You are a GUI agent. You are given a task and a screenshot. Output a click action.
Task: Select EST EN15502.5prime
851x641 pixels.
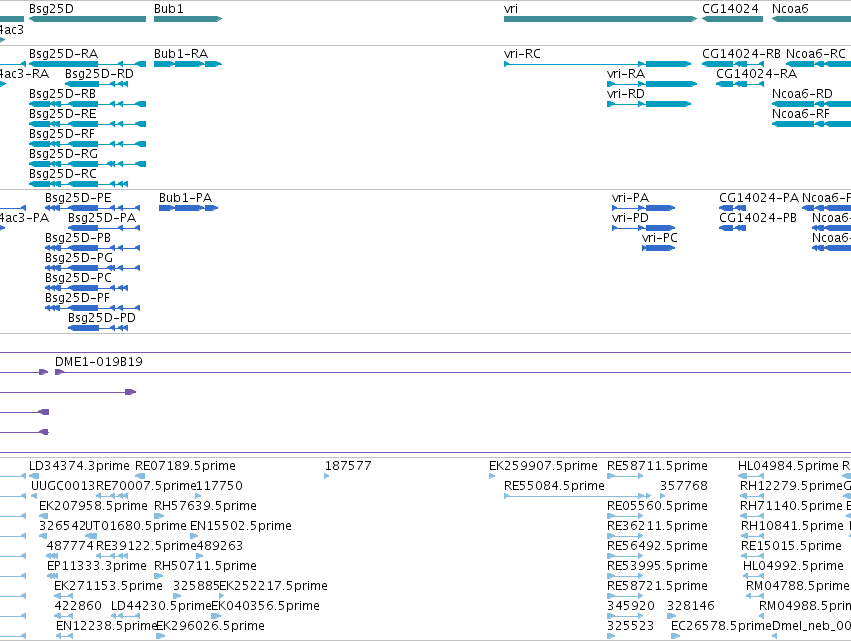tap(194, 536)
